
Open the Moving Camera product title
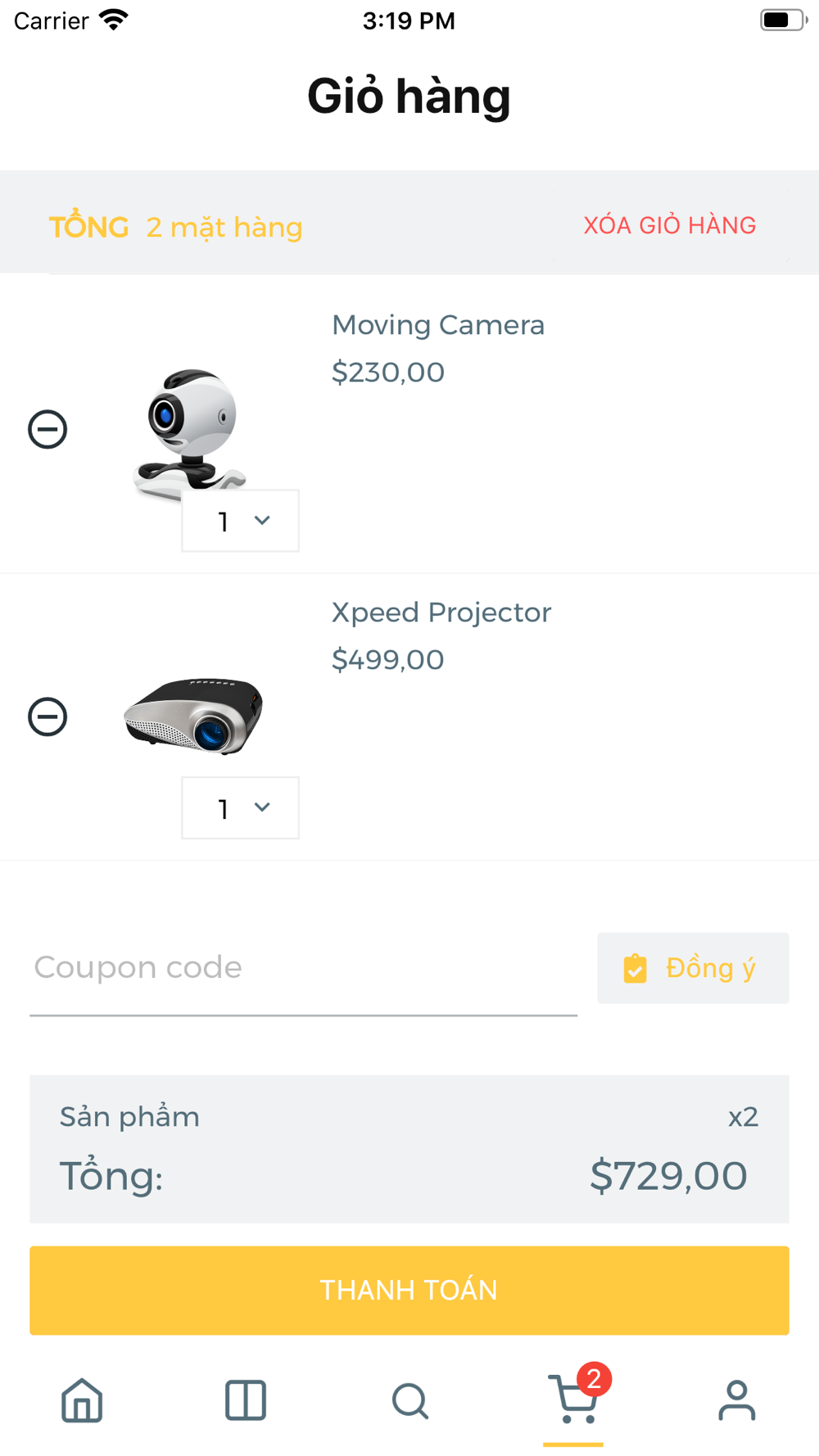438,325
